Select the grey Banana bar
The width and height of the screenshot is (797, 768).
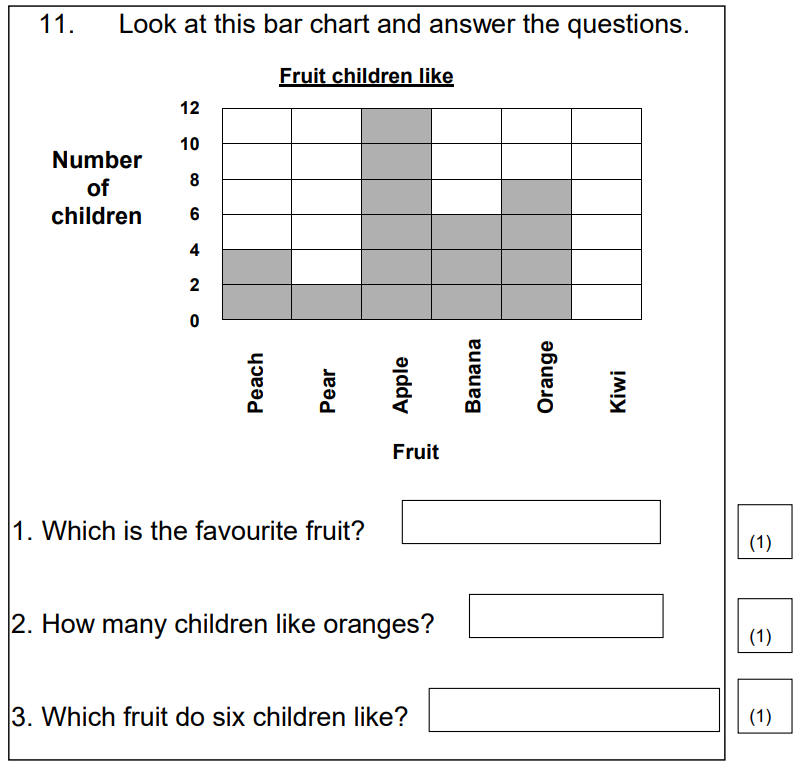coord(467,266)
